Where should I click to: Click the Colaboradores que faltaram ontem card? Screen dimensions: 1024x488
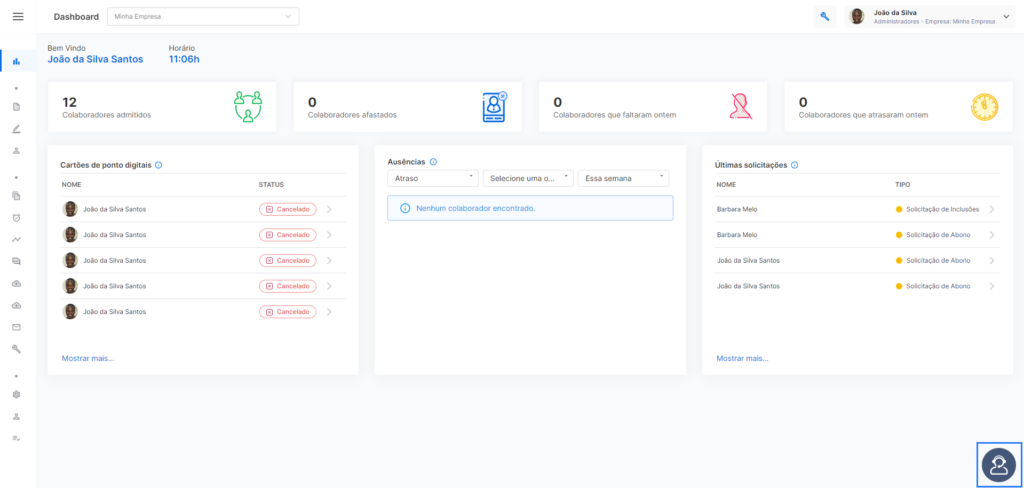[653, 107]
